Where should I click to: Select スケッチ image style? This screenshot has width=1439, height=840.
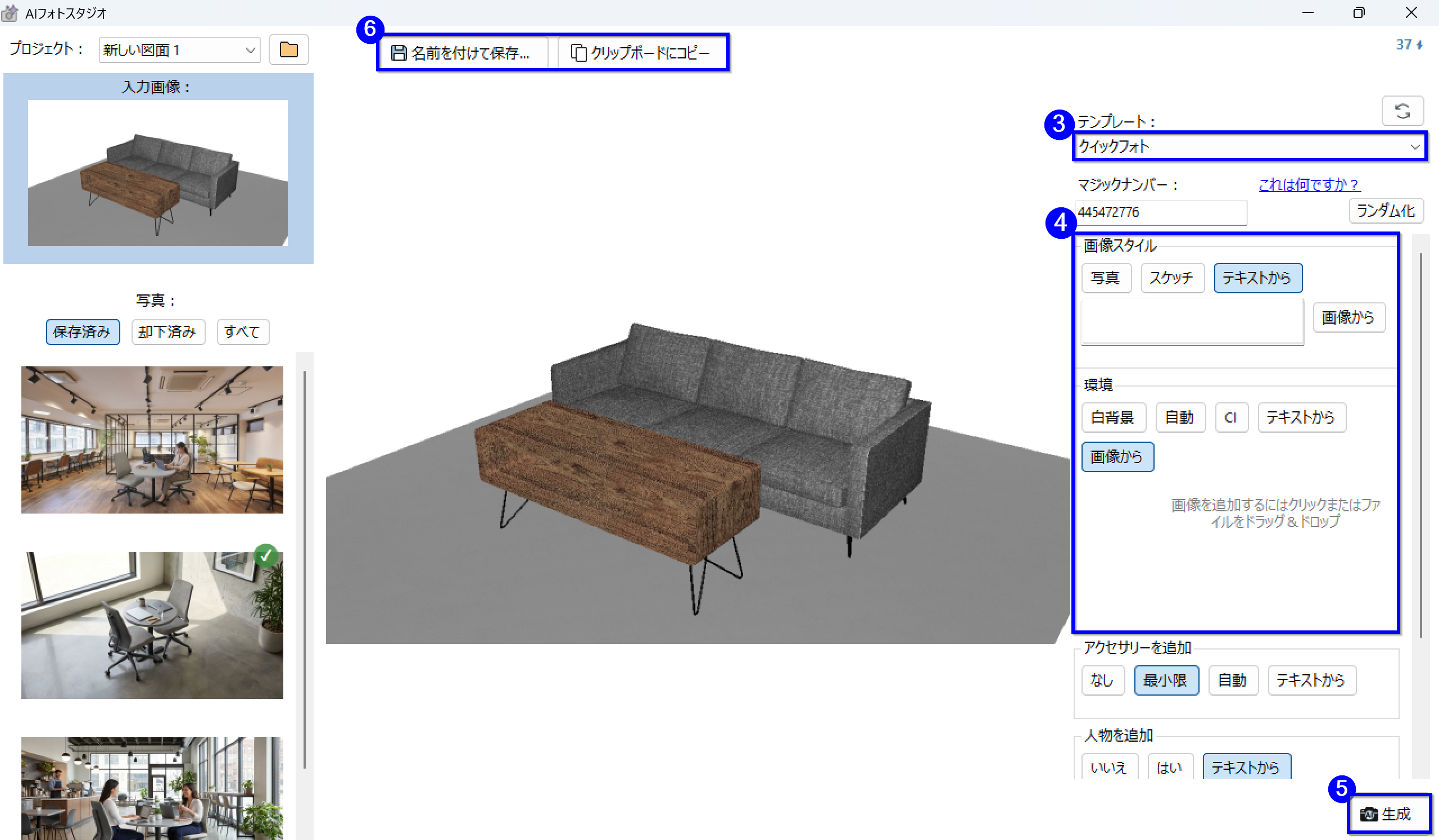(1173, 278)
